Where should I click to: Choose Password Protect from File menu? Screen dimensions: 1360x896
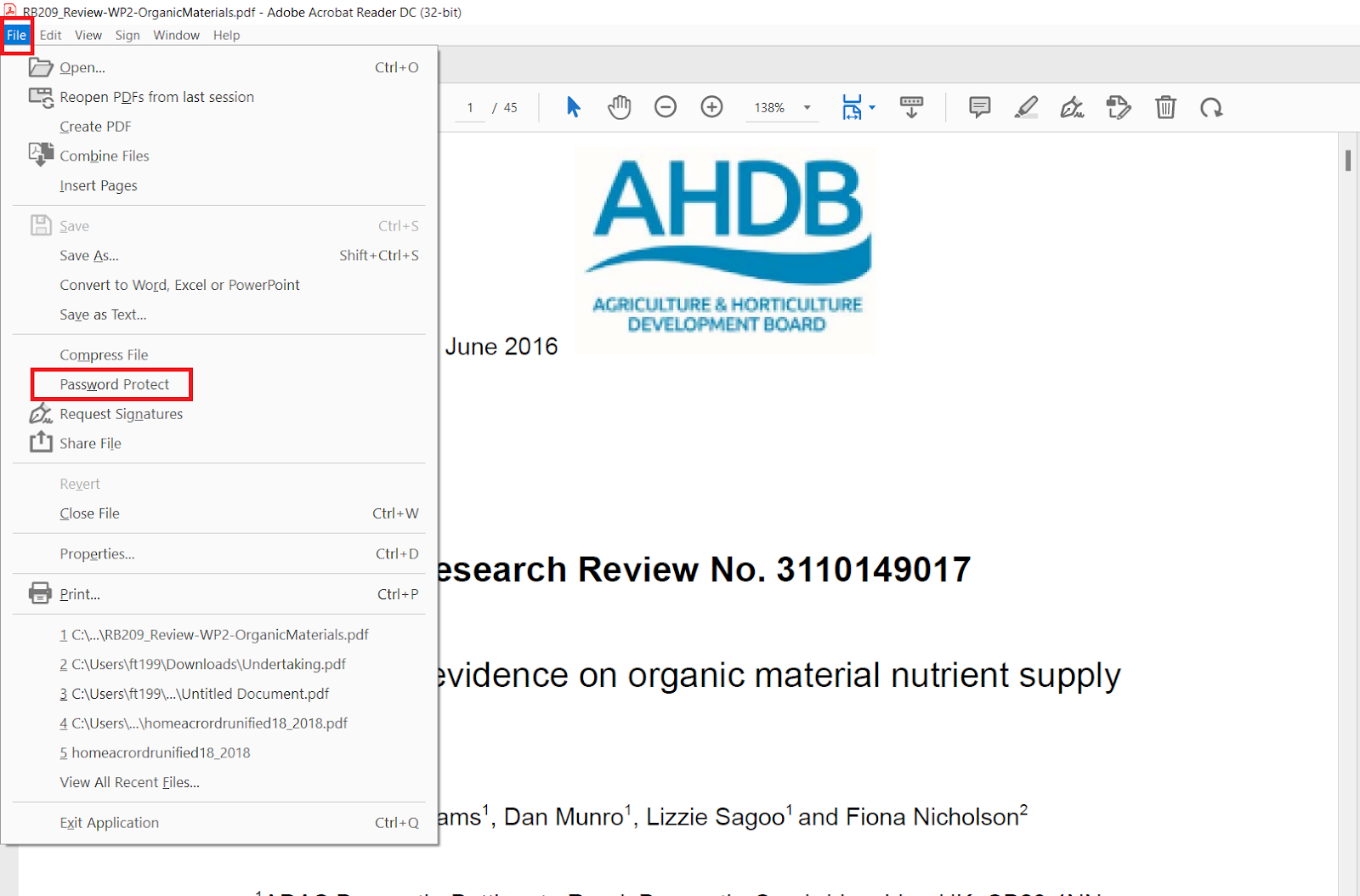(x=114, y=384)
